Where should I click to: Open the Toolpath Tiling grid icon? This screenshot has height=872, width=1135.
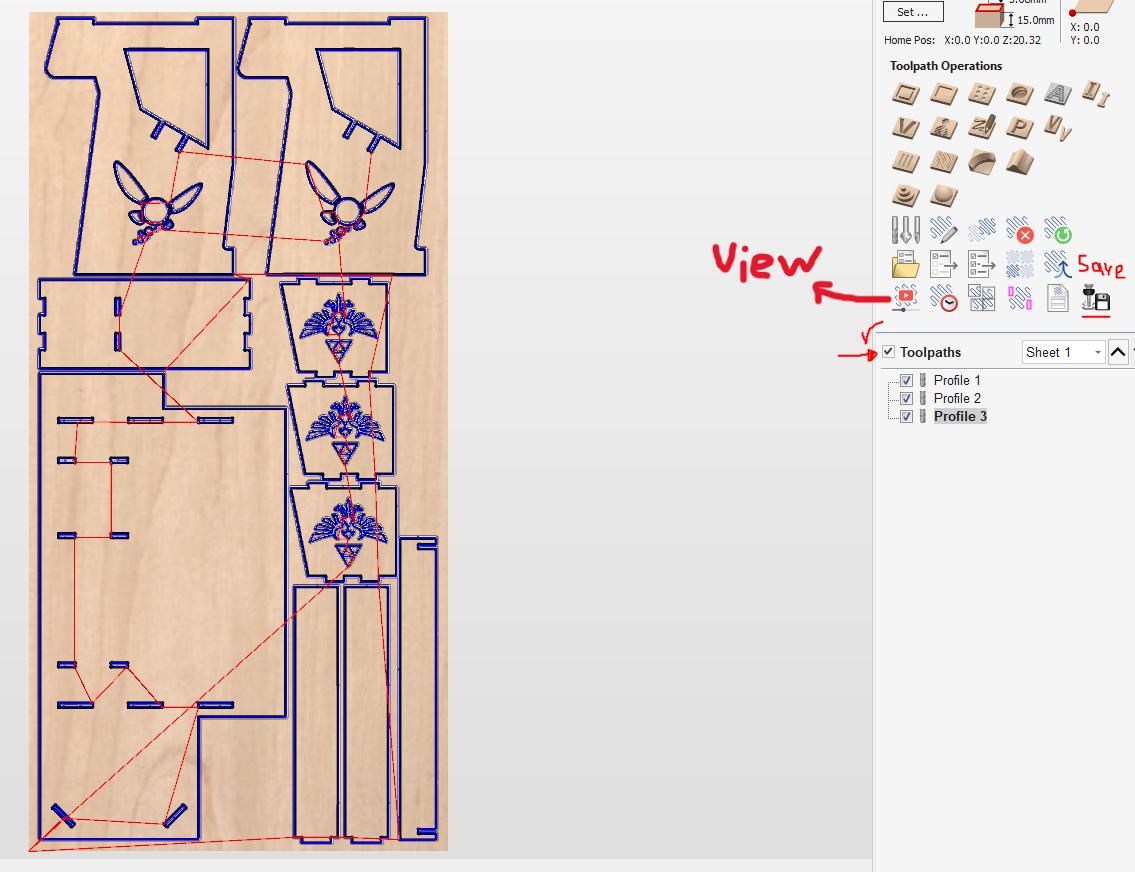(x=982, y=298)
